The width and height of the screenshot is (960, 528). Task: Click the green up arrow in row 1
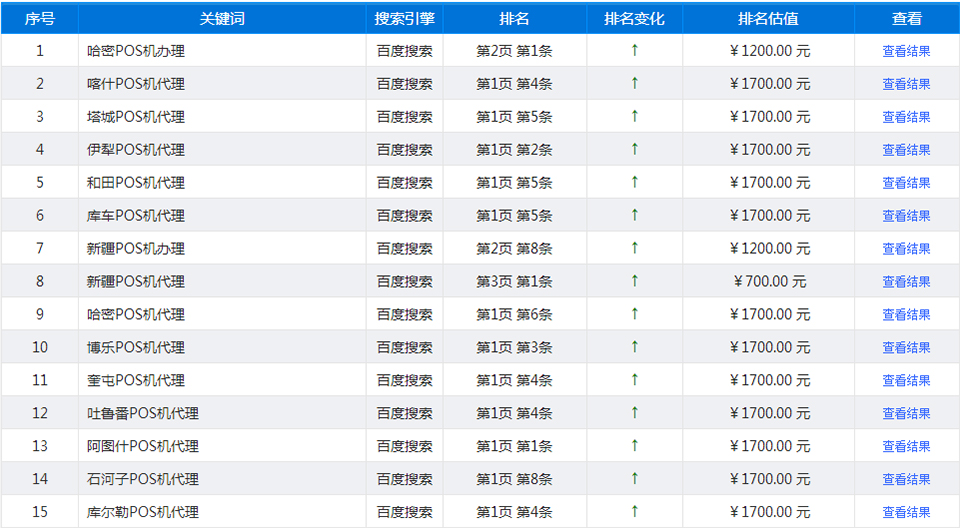[x=634, y=50]
